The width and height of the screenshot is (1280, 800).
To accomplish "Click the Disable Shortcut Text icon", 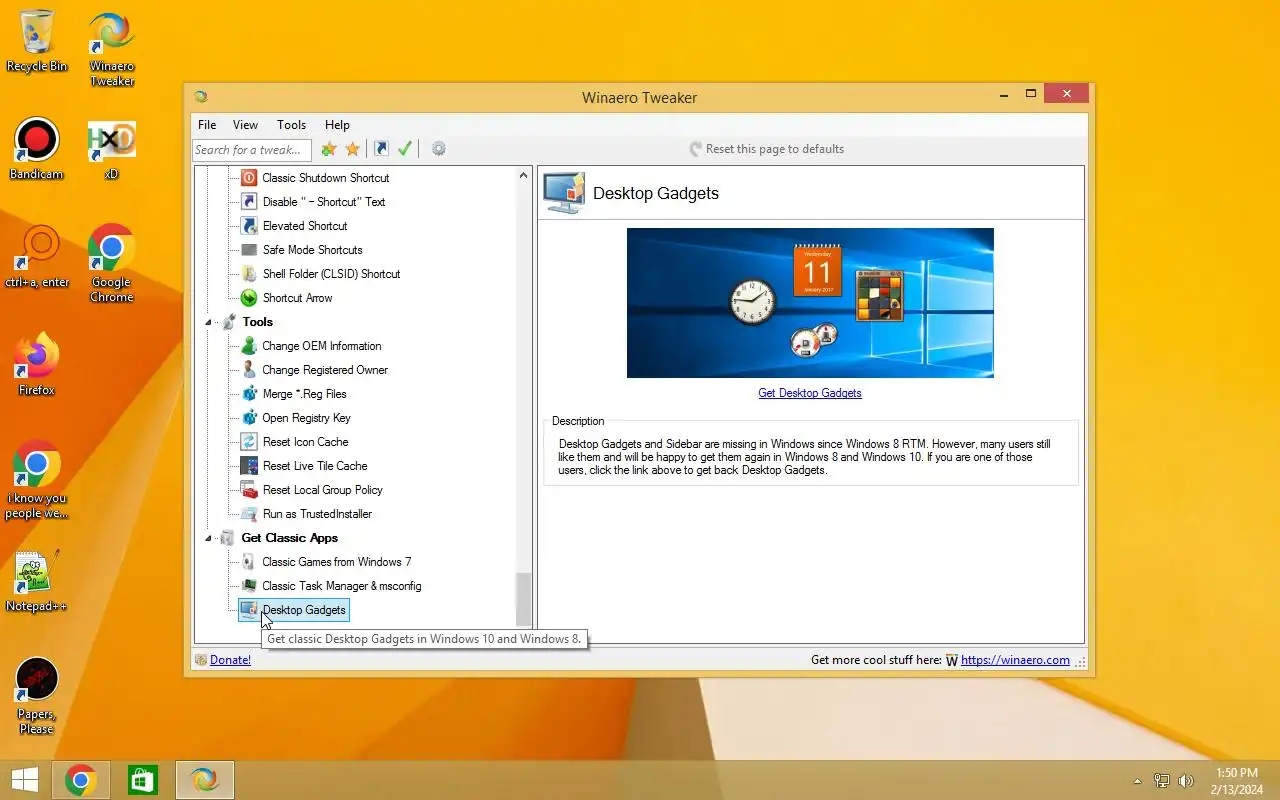I will click(249, 202).
